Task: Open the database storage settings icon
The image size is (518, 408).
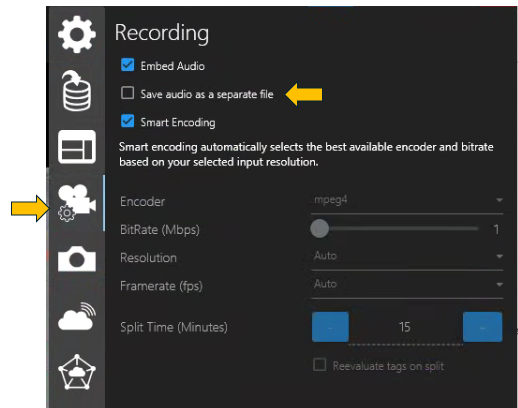Action: [x=77, y=91]
